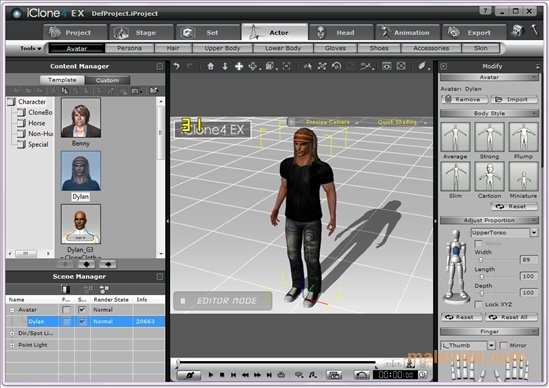This screenshot has width=549, height=388.
Task: Click the pick-object cursor icon
Action: (308, 66)
